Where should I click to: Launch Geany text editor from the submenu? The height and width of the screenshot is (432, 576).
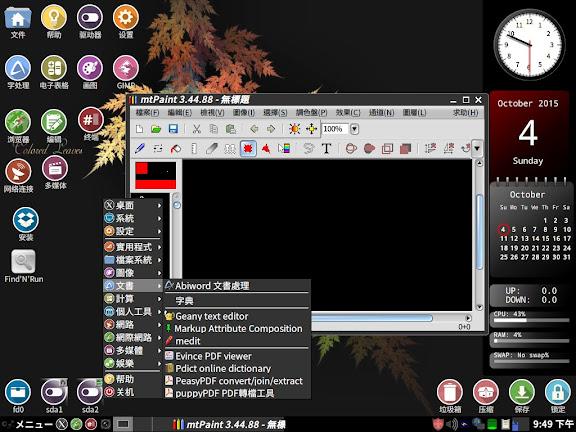pyautogui.click(x=237, y=316)
